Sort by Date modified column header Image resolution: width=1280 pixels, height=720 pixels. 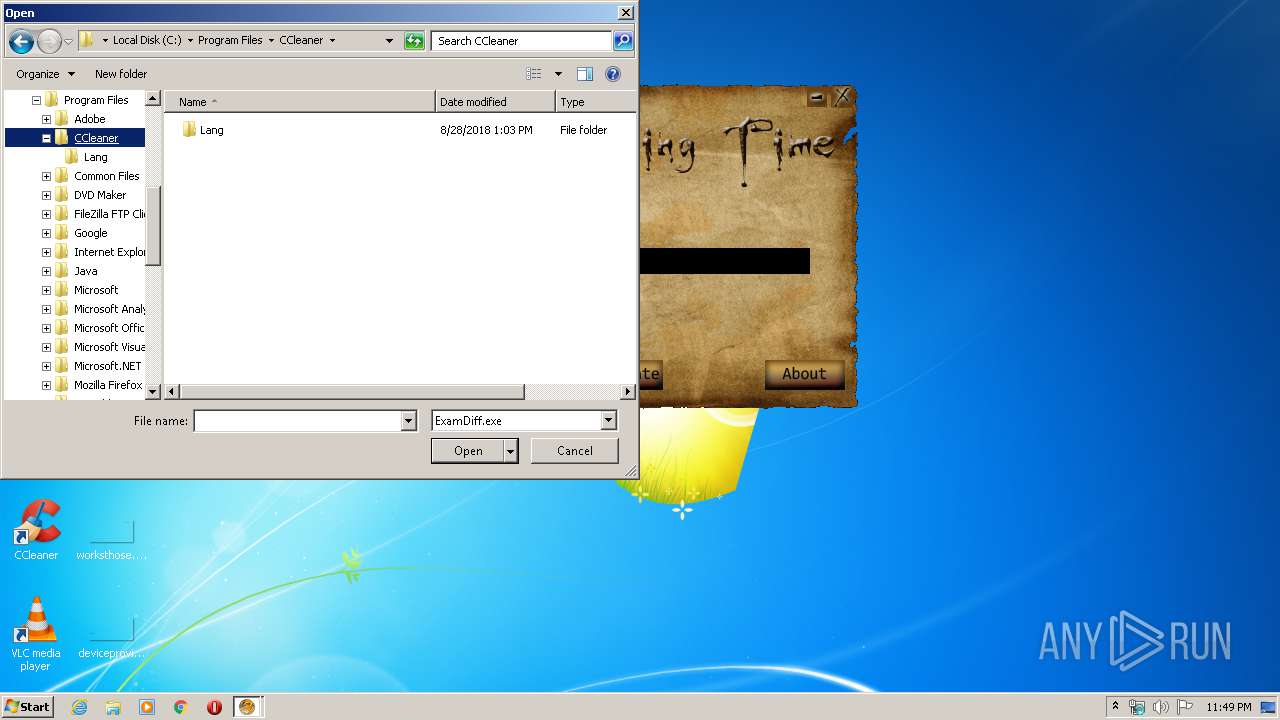point(495,102)
